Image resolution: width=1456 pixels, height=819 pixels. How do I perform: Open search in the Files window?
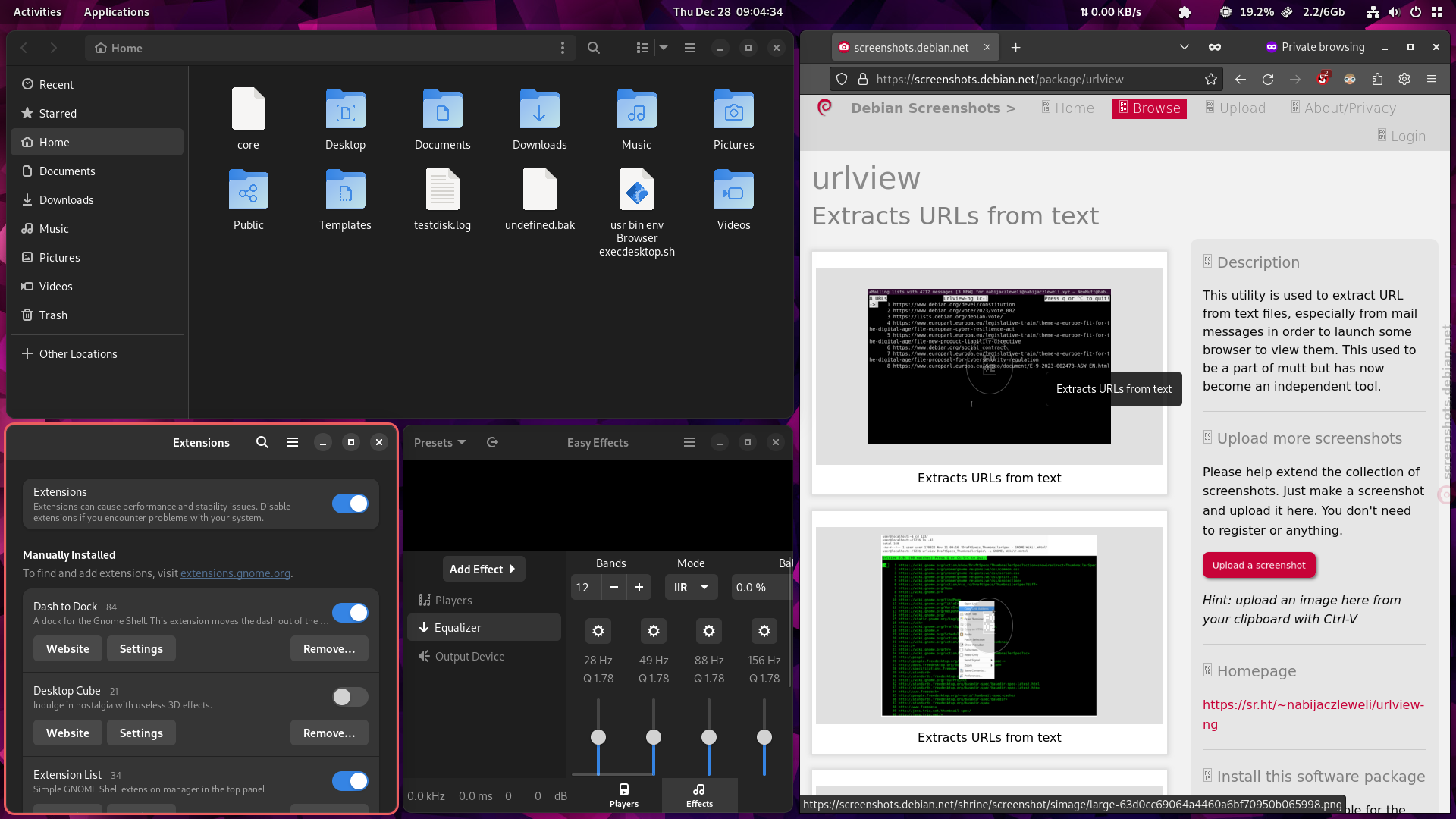point(594,48)
